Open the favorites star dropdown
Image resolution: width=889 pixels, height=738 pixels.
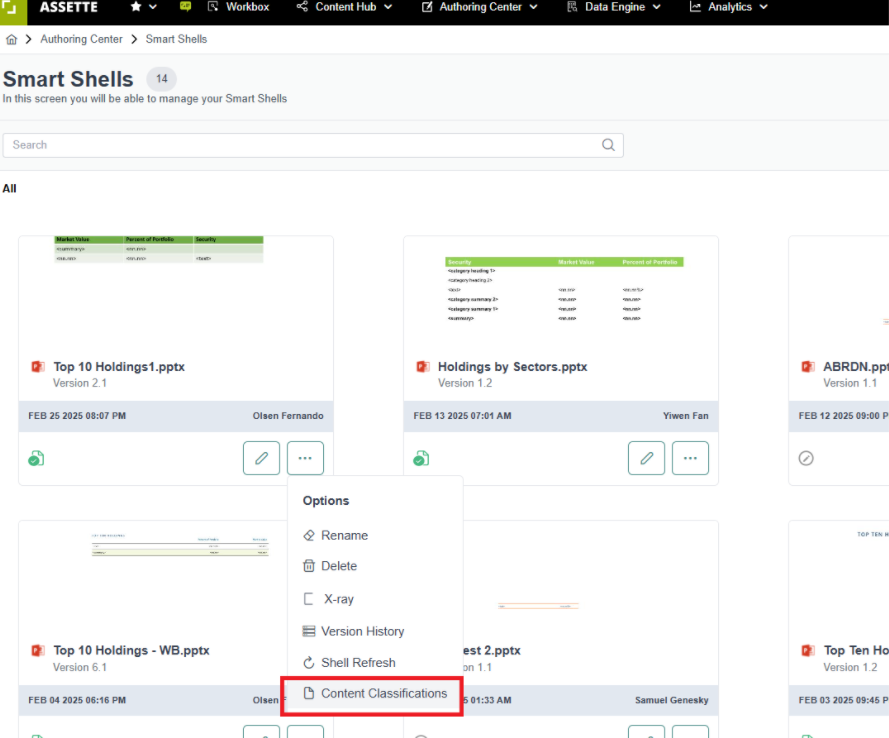[143, 7]
